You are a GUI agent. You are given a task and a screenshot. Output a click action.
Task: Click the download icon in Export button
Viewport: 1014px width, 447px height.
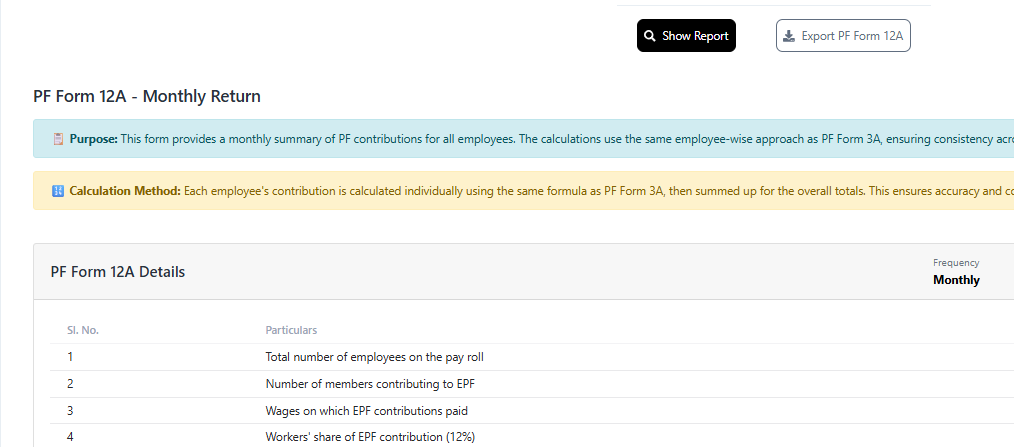point(790,36)
